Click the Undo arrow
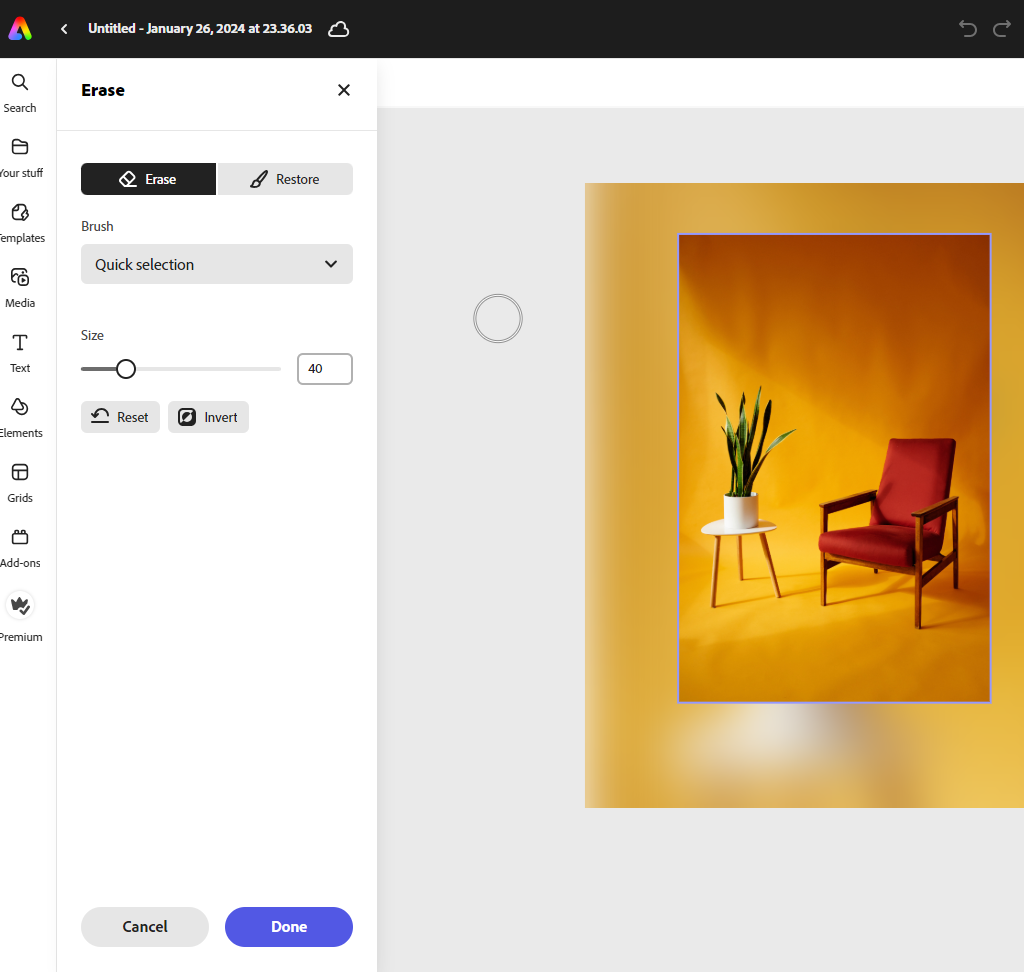The width and height of the screenshot is (1024, 972). [967, 29]
